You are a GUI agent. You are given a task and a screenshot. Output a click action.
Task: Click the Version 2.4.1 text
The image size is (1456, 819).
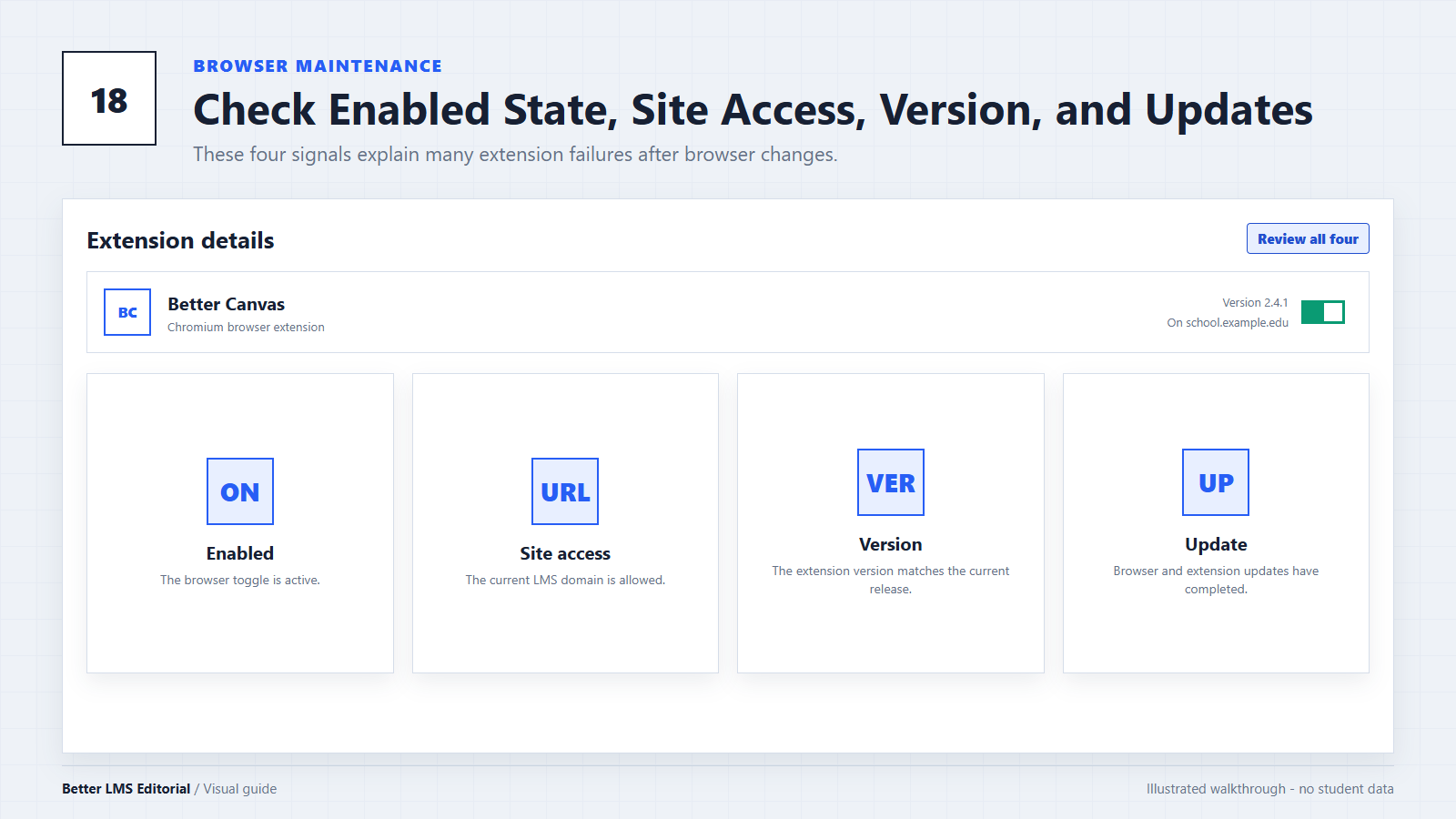[1255, 302]
